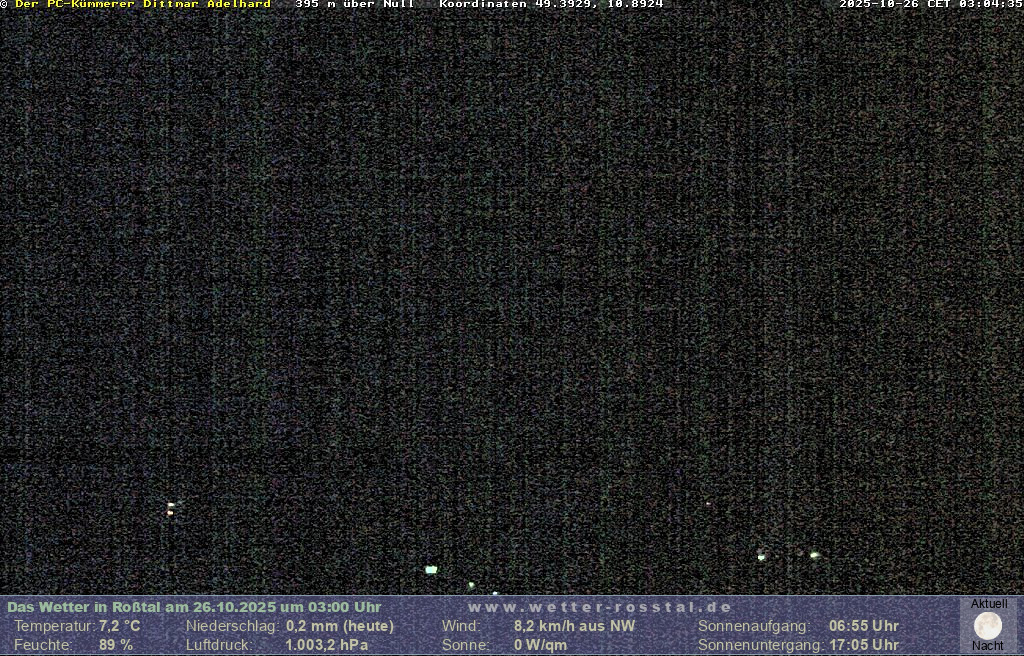
Task: Click the Niederschlag 0,2 mm (heute) reading
Action: click(x=340, y=626)
